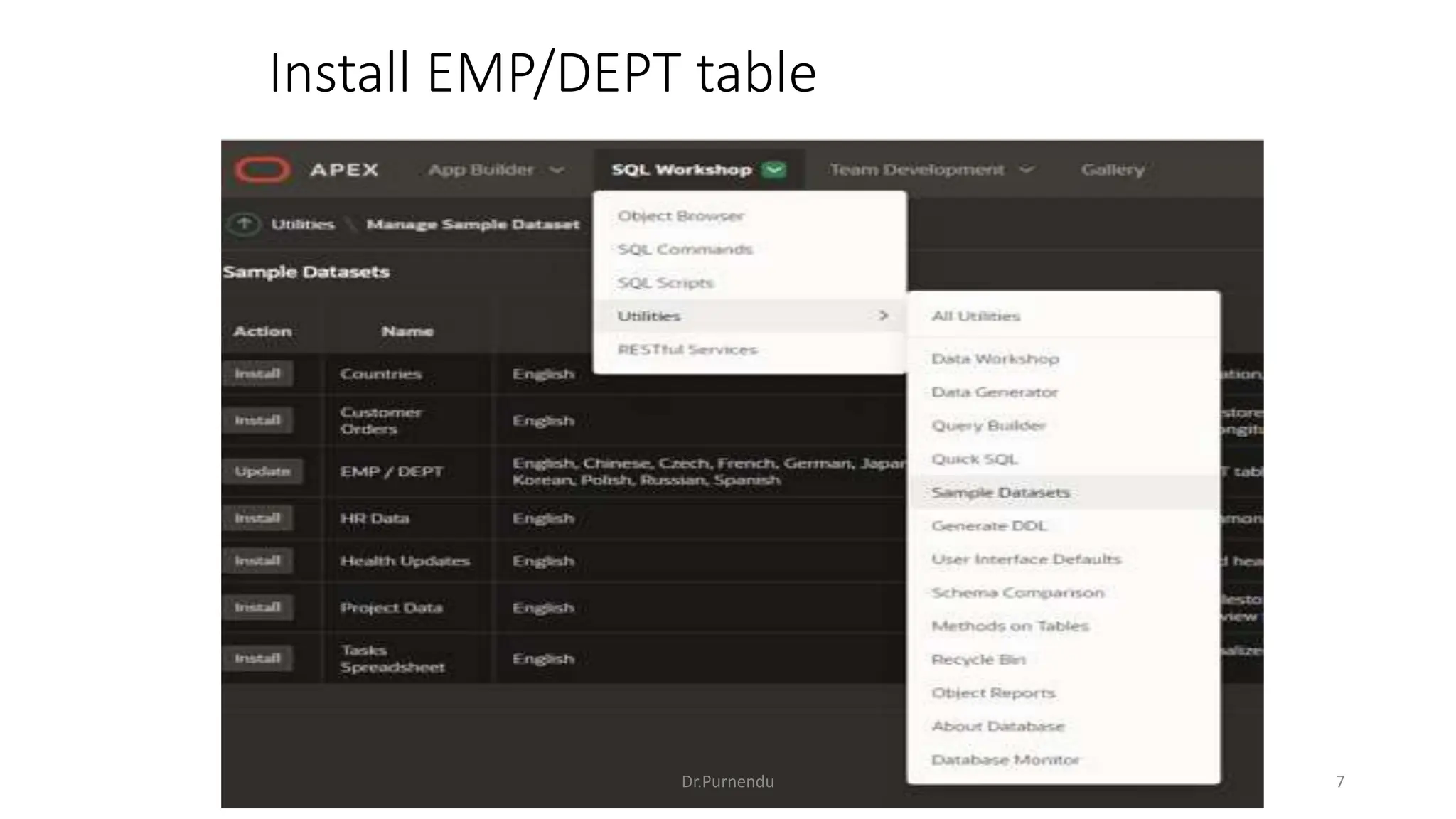
Task: Select SQL Workshop in the top bar
Action: [x=681, y=170]
